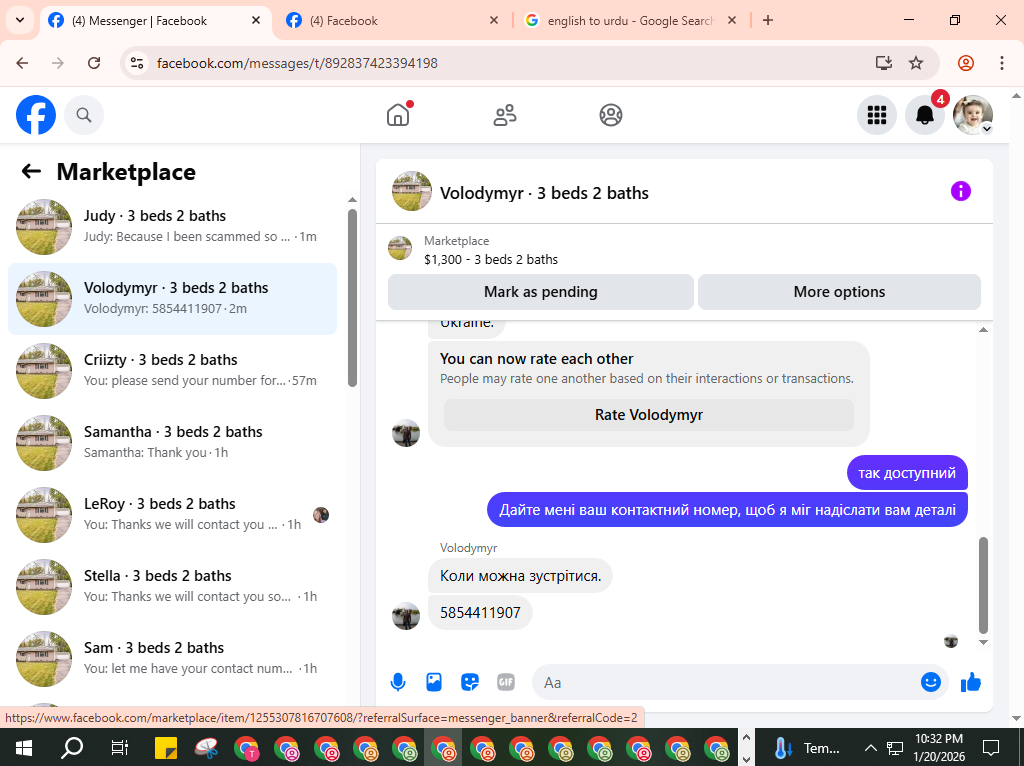Choose a GIF icon
Image resolution: width=1024 pixels, height=766 pixels.
[506, 682]
